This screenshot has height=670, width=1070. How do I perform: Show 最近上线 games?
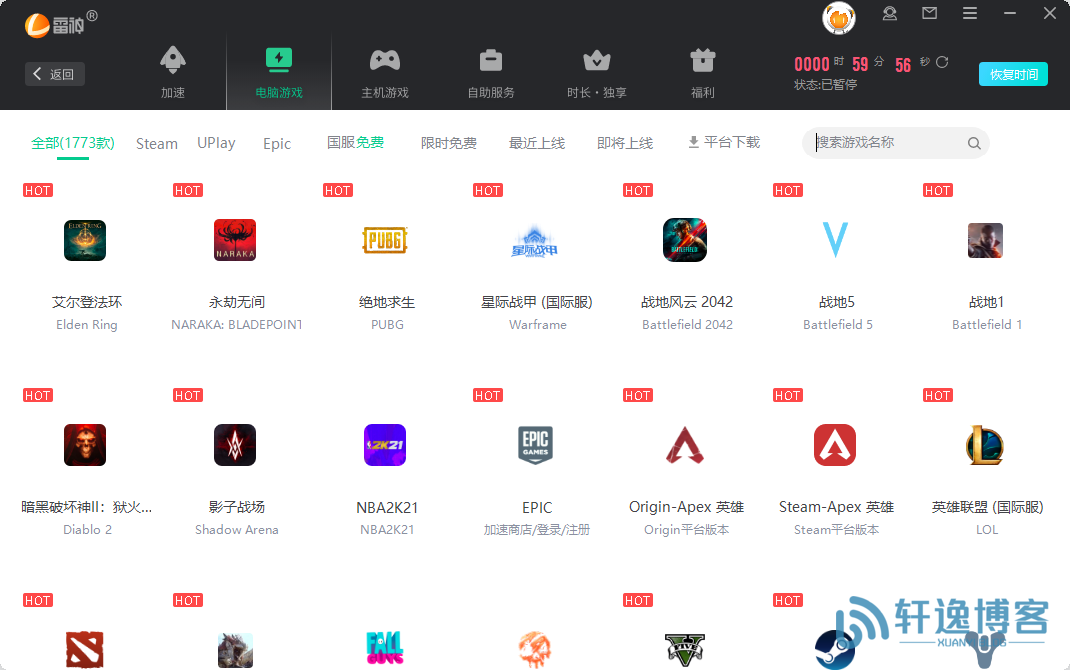click(537, 143)
